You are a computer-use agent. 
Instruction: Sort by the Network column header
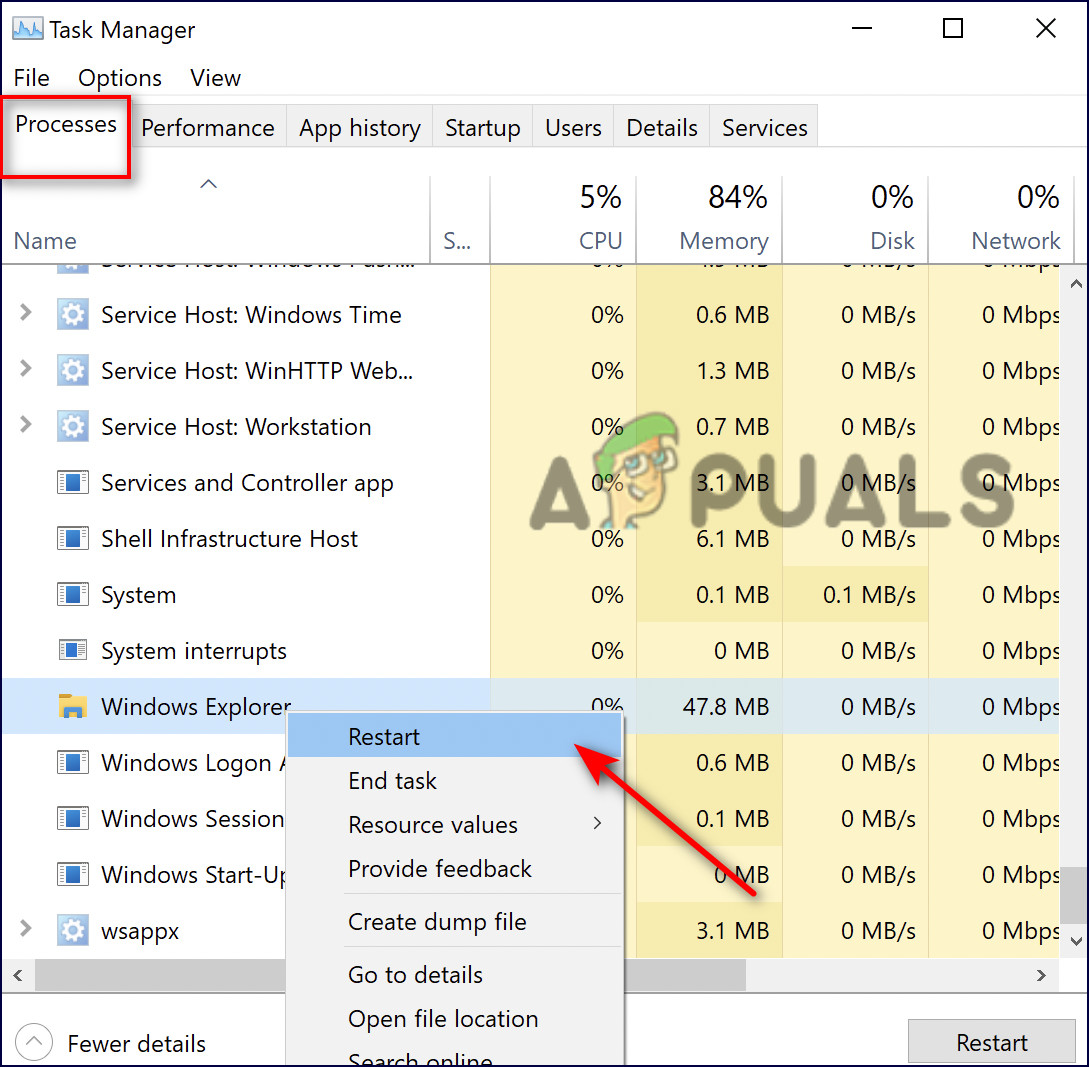(x=1001, y=220)
